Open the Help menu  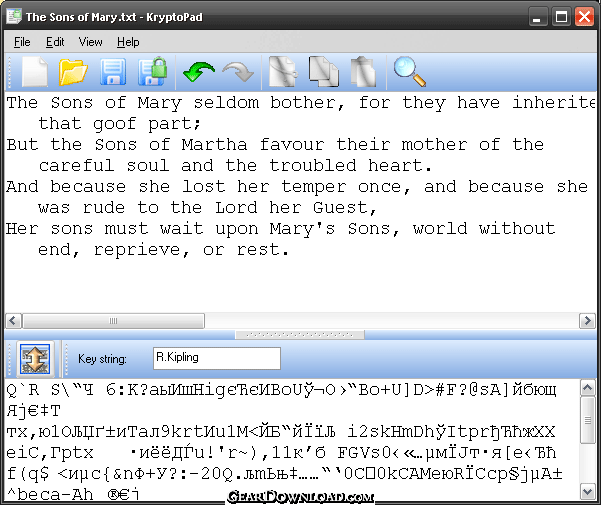pos(128,42)
